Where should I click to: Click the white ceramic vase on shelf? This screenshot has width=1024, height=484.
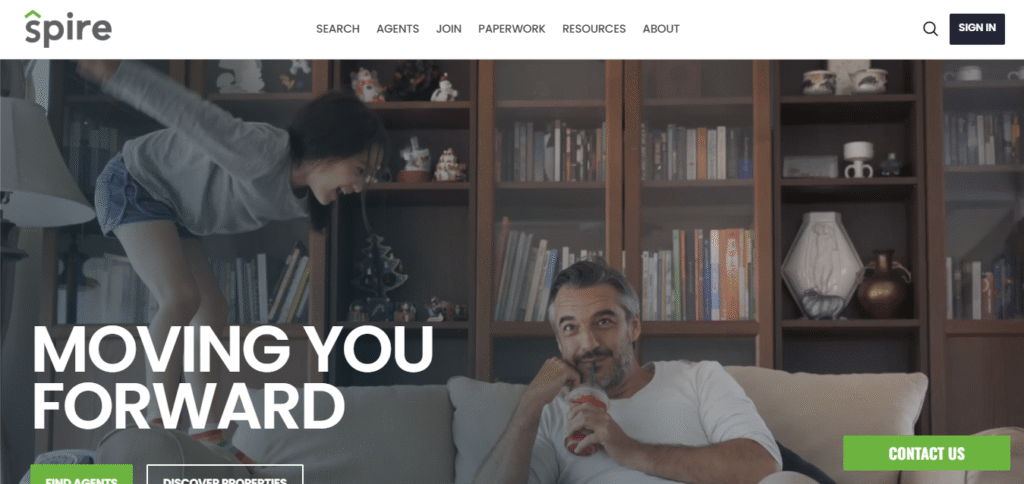point(822,265)
